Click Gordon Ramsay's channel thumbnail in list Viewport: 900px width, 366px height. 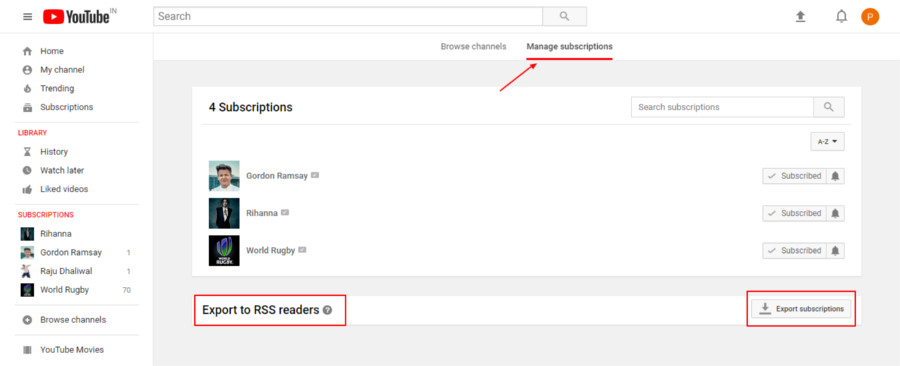(224, 176)
